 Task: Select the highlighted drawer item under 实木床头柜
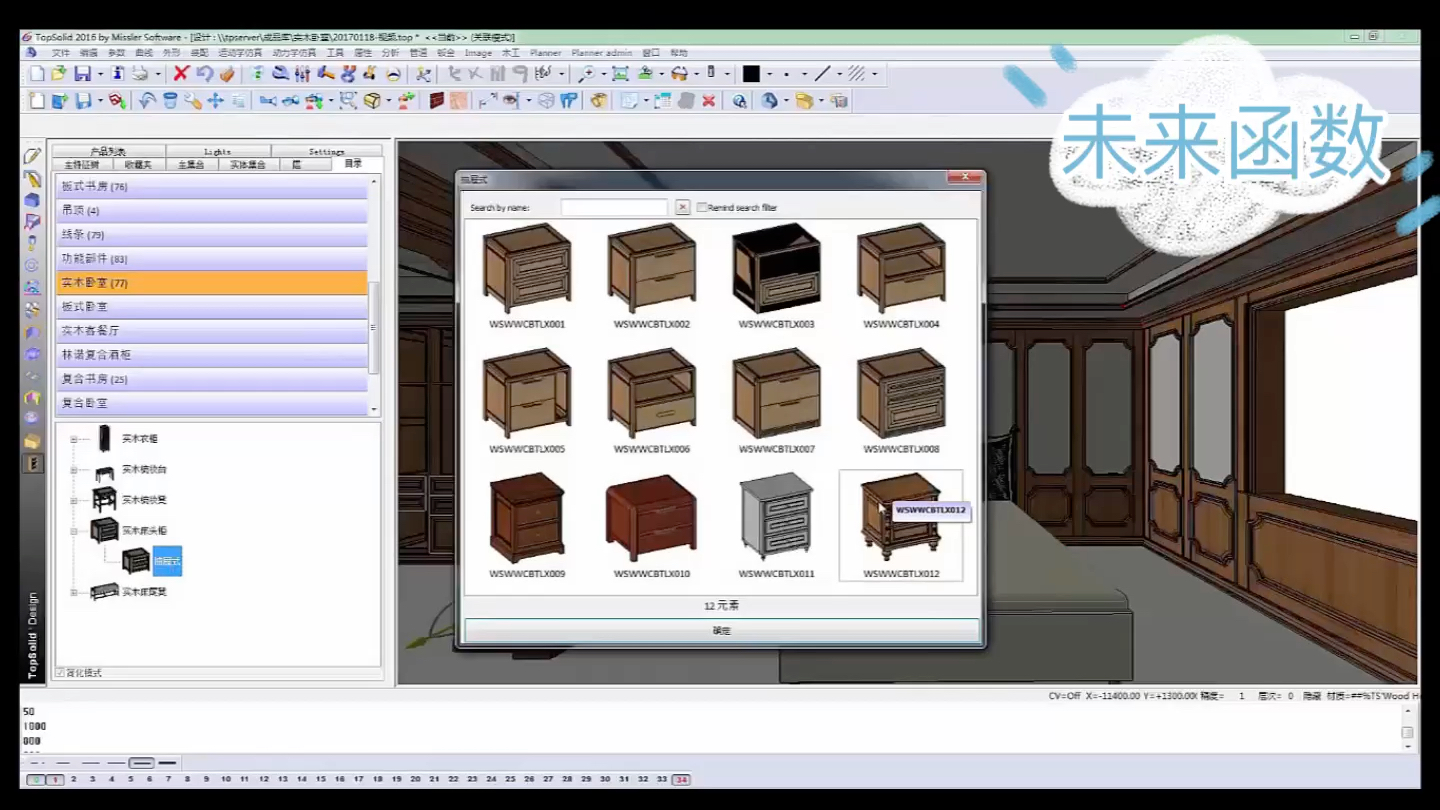point(167,561)
